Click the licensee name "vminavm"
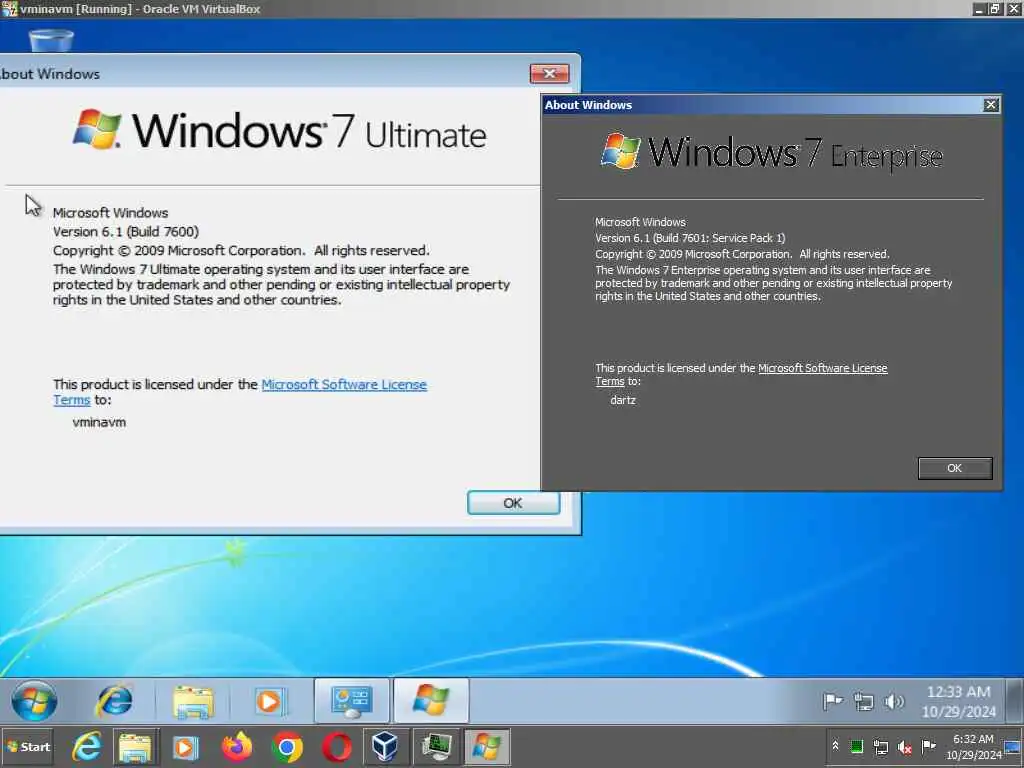This screenshot has height=768, width=1024. tap(99, 422)
